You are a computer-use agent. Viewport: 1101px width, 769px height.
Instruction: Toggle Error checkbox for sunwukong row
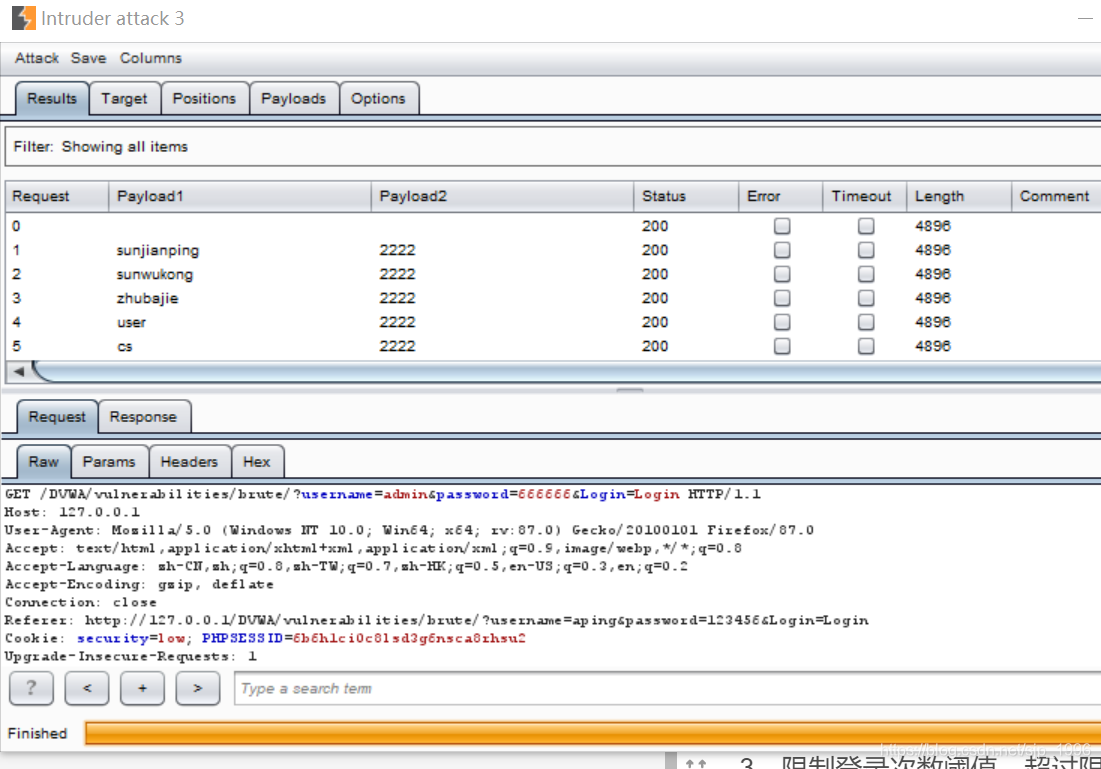click(782, 274)
